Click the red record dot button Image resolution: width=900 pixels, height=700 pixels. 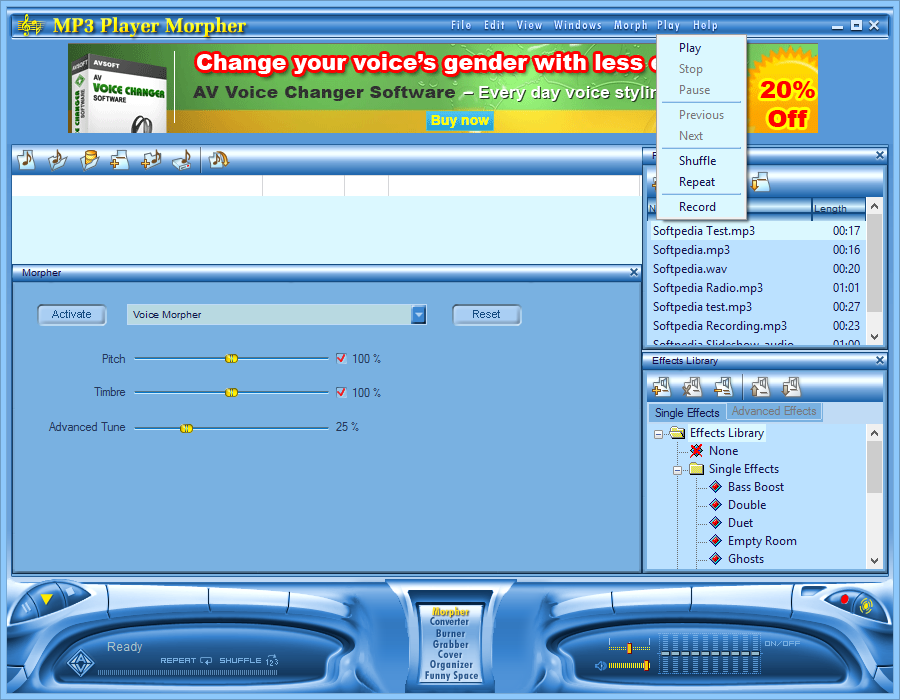844,599
